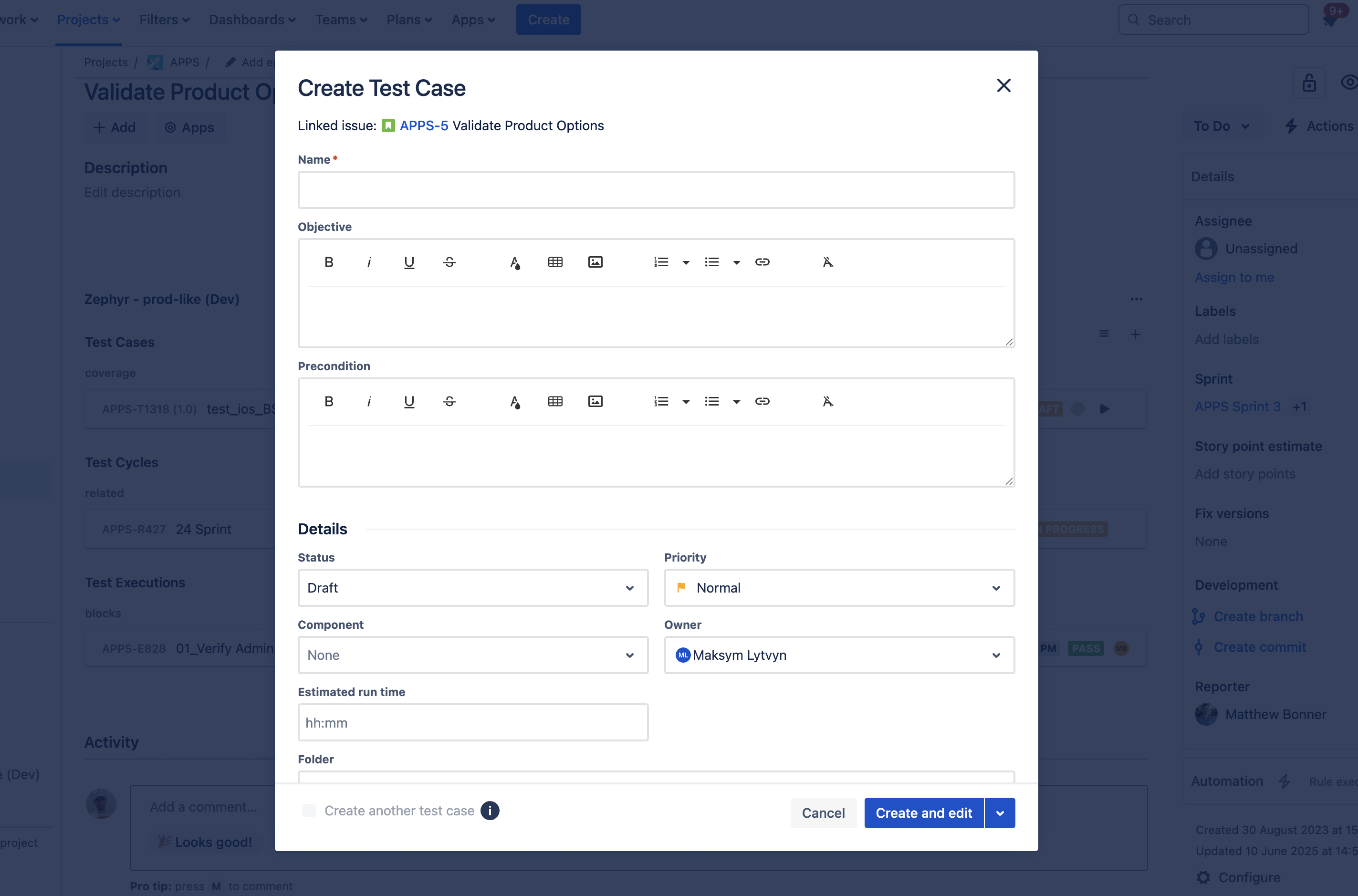Image resolution: width=1358 pixels, height=896 pixels.
Task: Click the Create and edit button
Action: pos(924,813)
